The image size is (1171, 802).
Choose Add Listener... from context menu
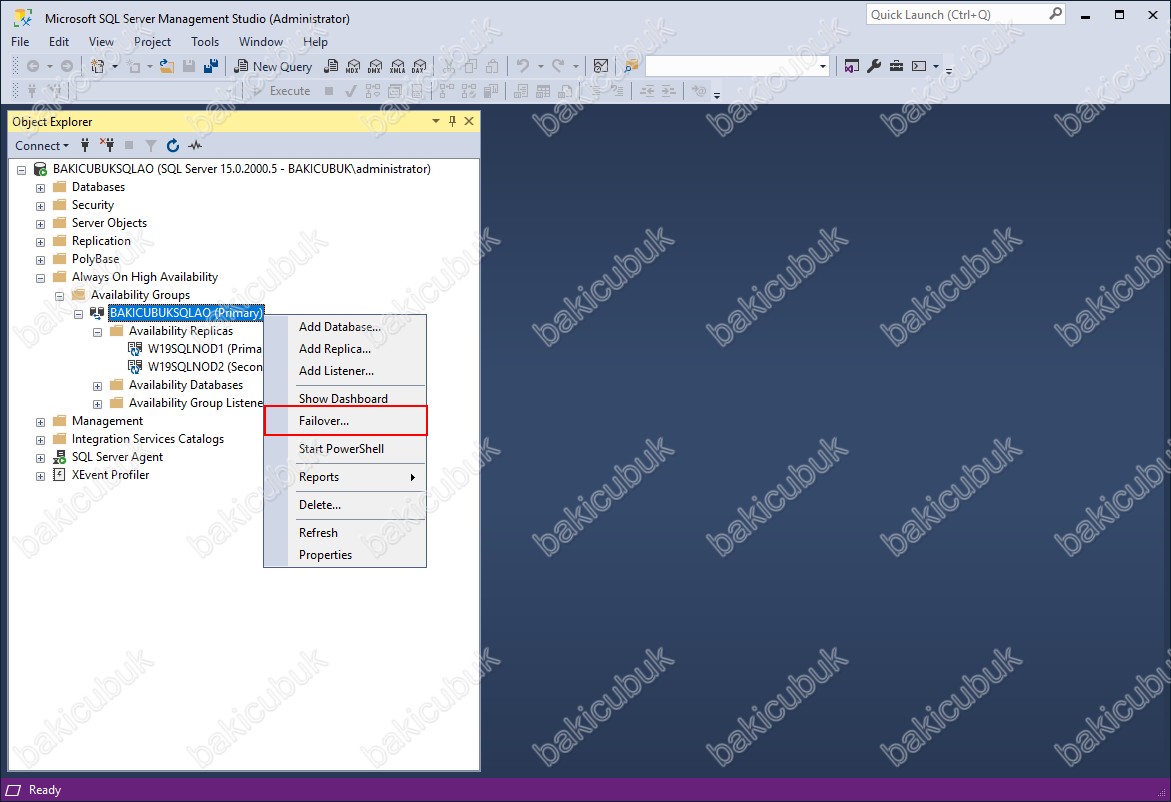tap(345, 370)
